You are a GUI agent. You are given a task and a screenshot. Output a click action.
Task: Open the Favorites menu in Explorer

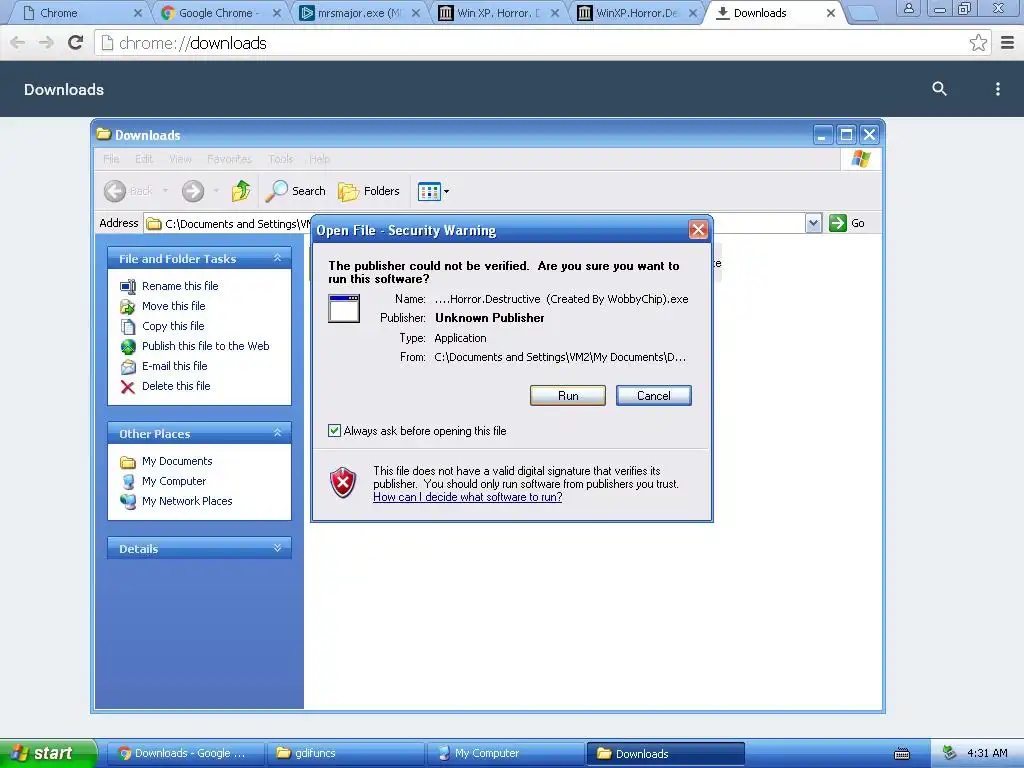[x=229, y=159]
